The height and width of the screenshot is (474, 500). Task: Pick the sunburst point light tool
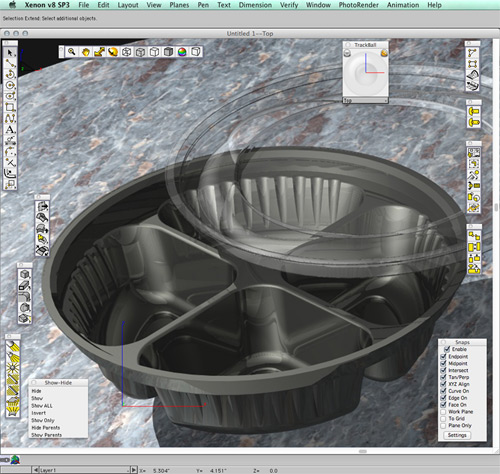click(x=13, y=368)
